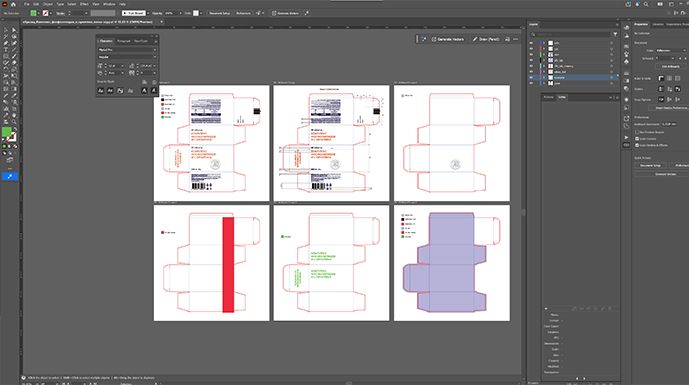Expand the red color bar layer
Viewport: 689px width, 385px height.
(x=544, y=49)
